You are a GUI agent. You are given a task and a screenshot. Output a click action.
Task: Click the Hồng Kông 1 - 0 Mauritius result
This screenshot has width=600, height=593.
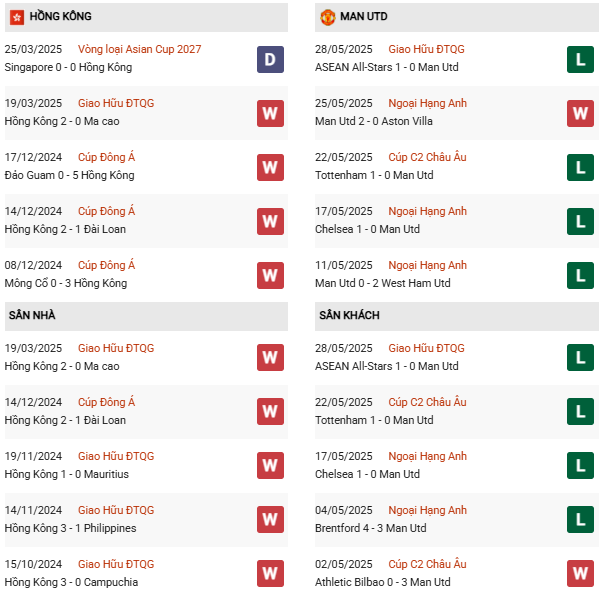pos(66,474)
